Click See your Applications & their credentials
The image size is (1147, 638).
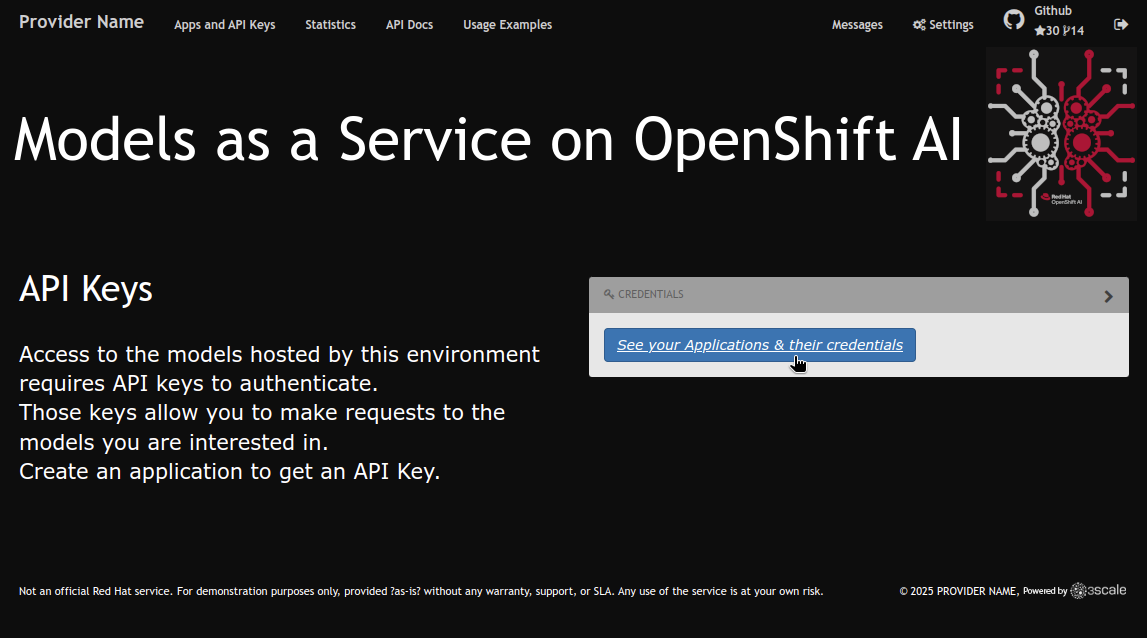click(x=759, y=345)
